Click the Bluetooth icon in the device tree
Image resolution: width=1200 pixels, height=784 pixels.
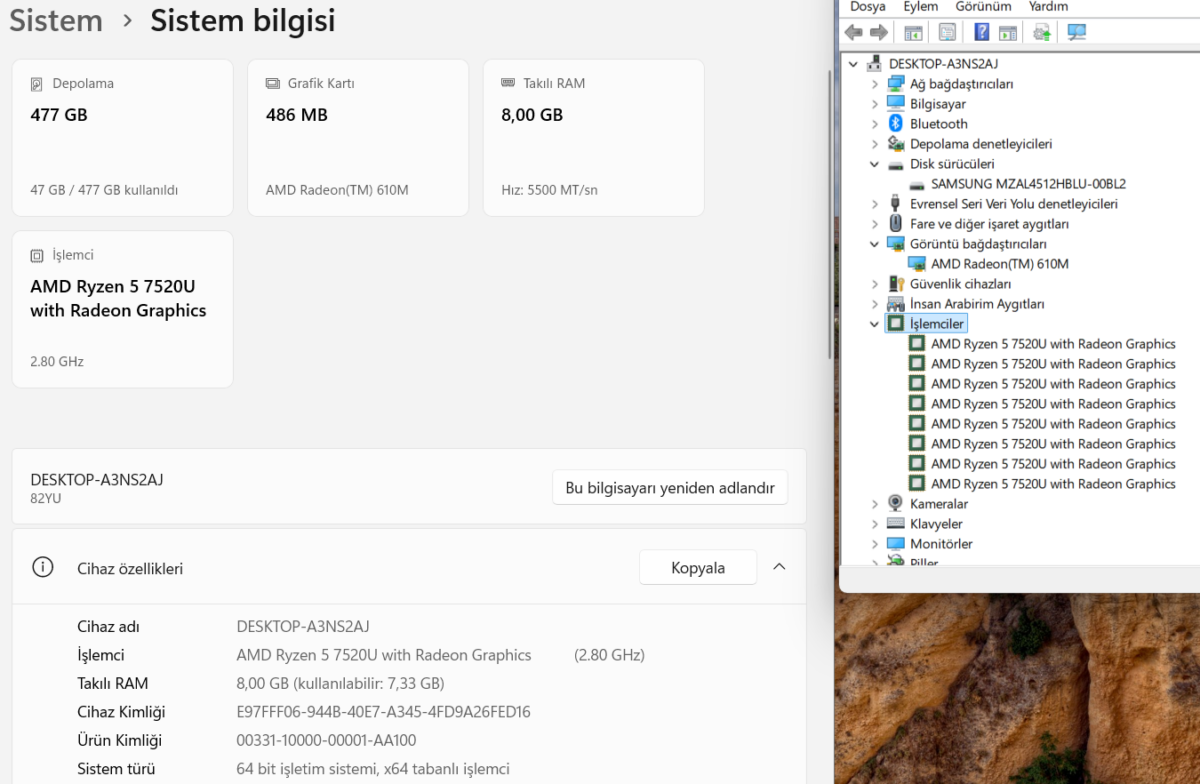(x=896, y=123)
